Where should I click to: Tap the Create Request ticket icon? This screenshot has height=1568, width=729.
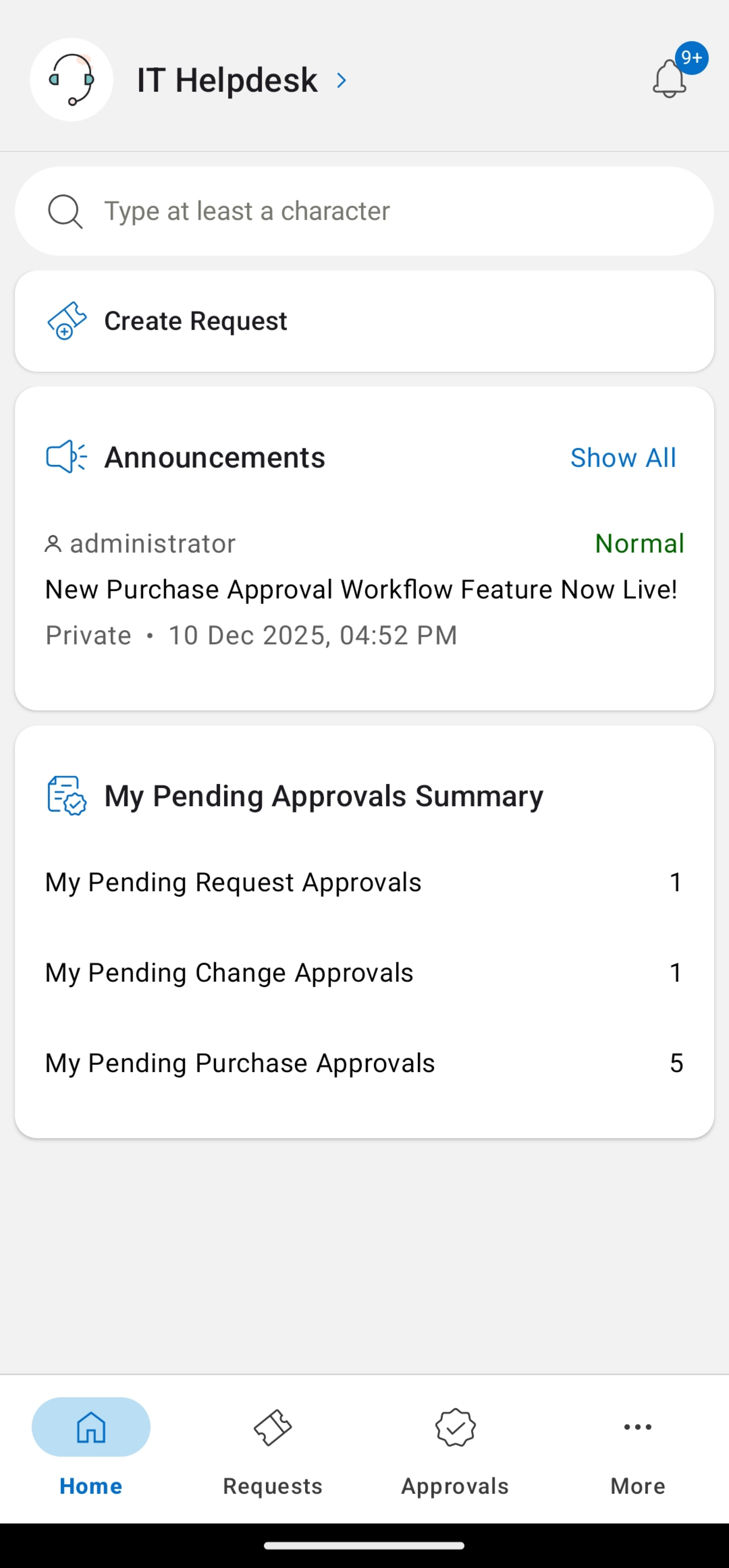66,321
